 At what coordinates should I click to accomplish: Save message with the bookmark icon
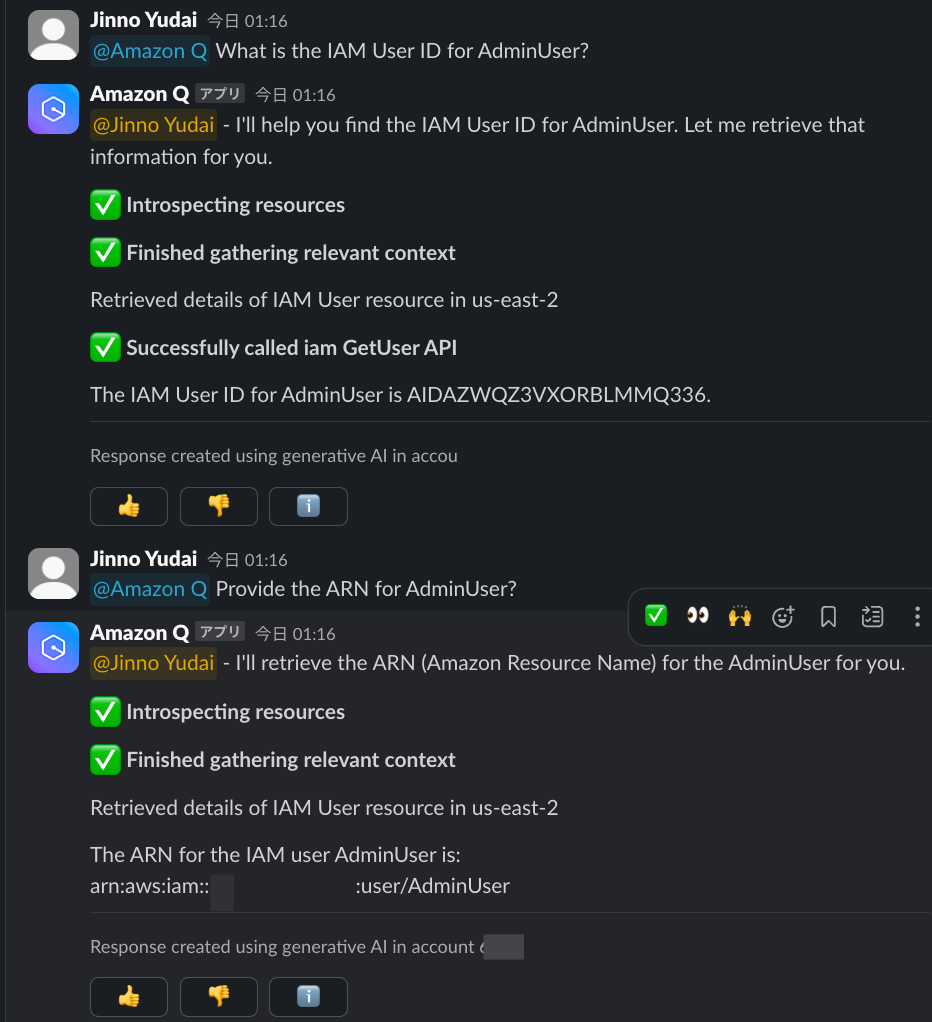pyautogui.click(x=828, y=616)
